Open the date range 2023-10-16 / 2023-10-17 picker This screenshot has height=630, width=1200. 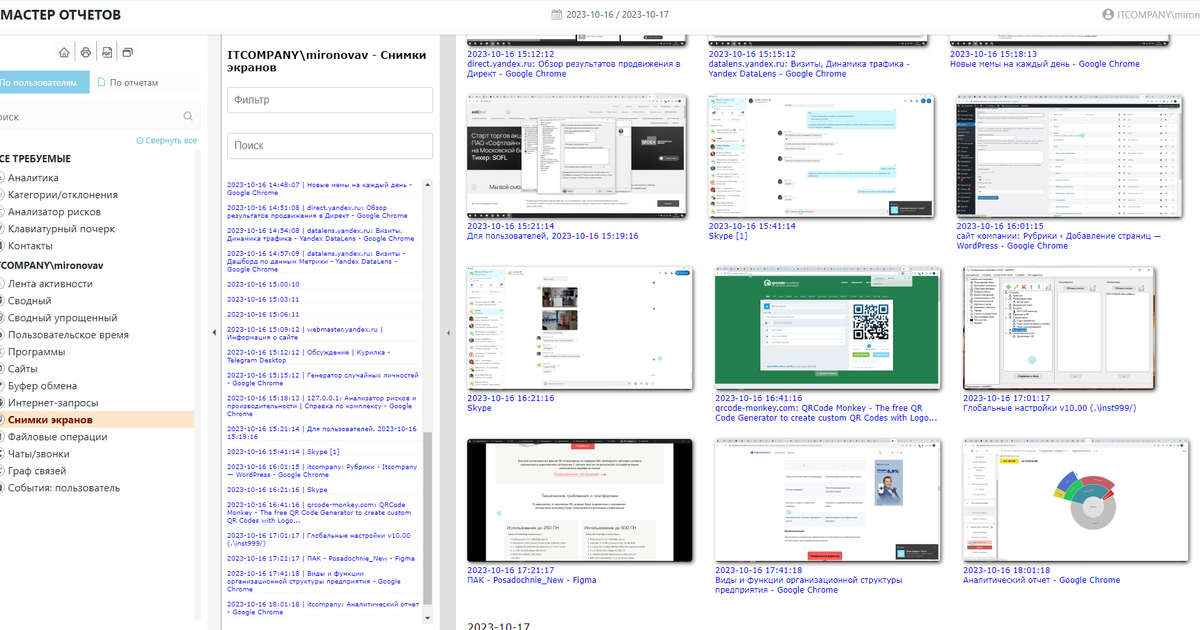[x=617, y=15]
